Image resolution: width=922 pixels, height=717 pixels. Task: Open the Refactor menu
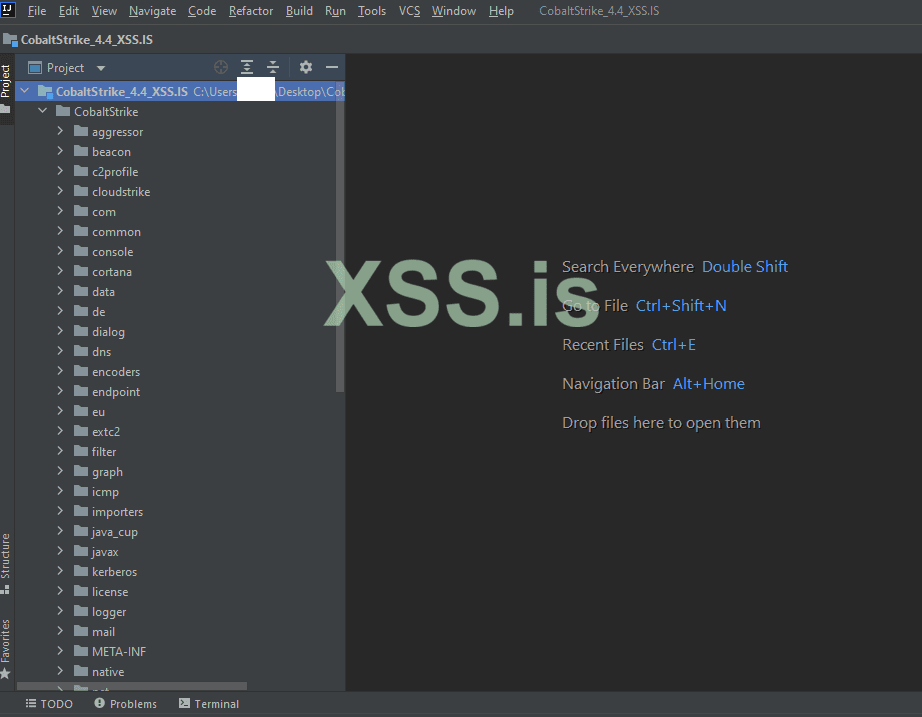tap(250, 11)
